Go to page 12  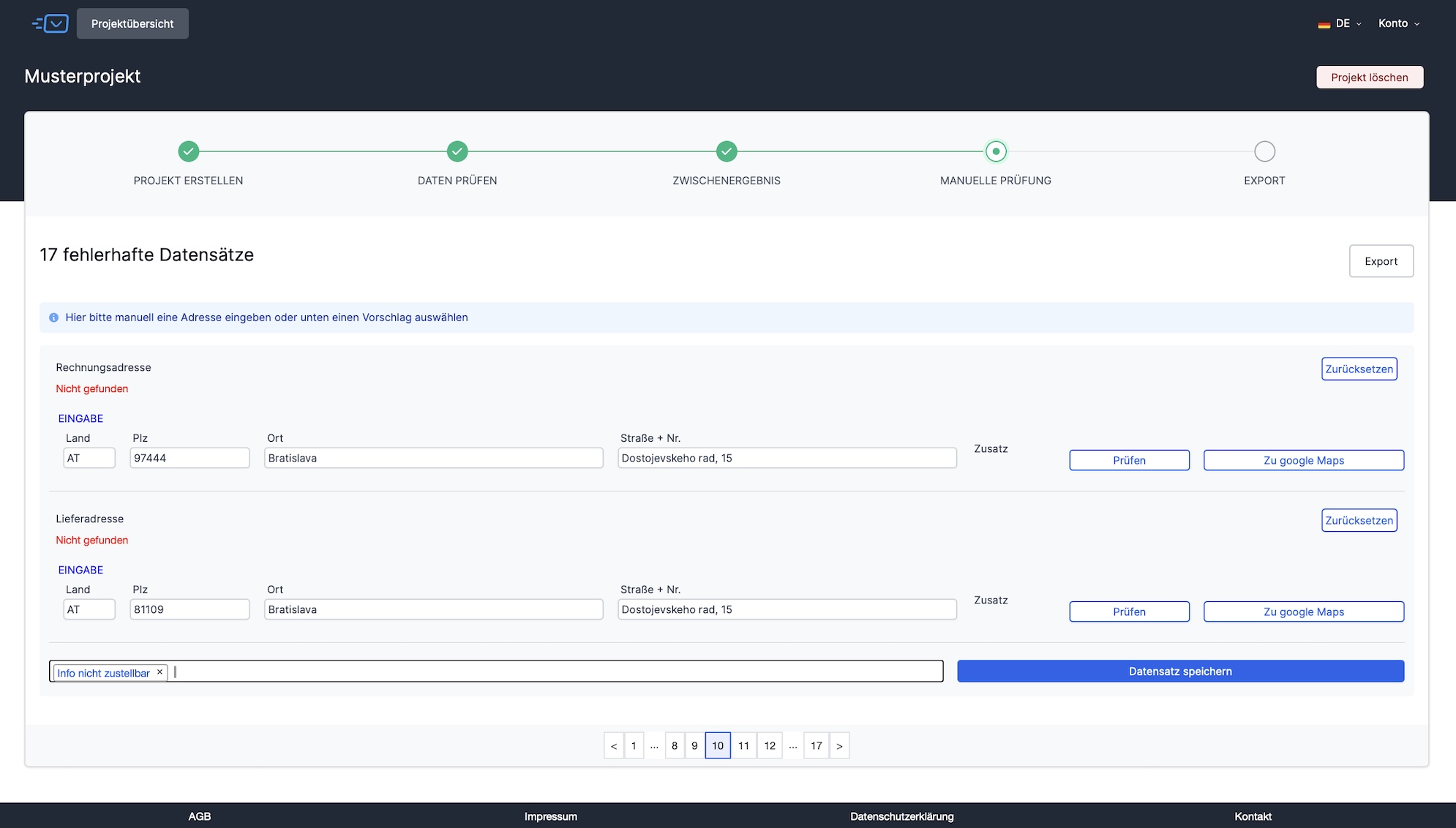pyautogui.click(x=770, y=745)
